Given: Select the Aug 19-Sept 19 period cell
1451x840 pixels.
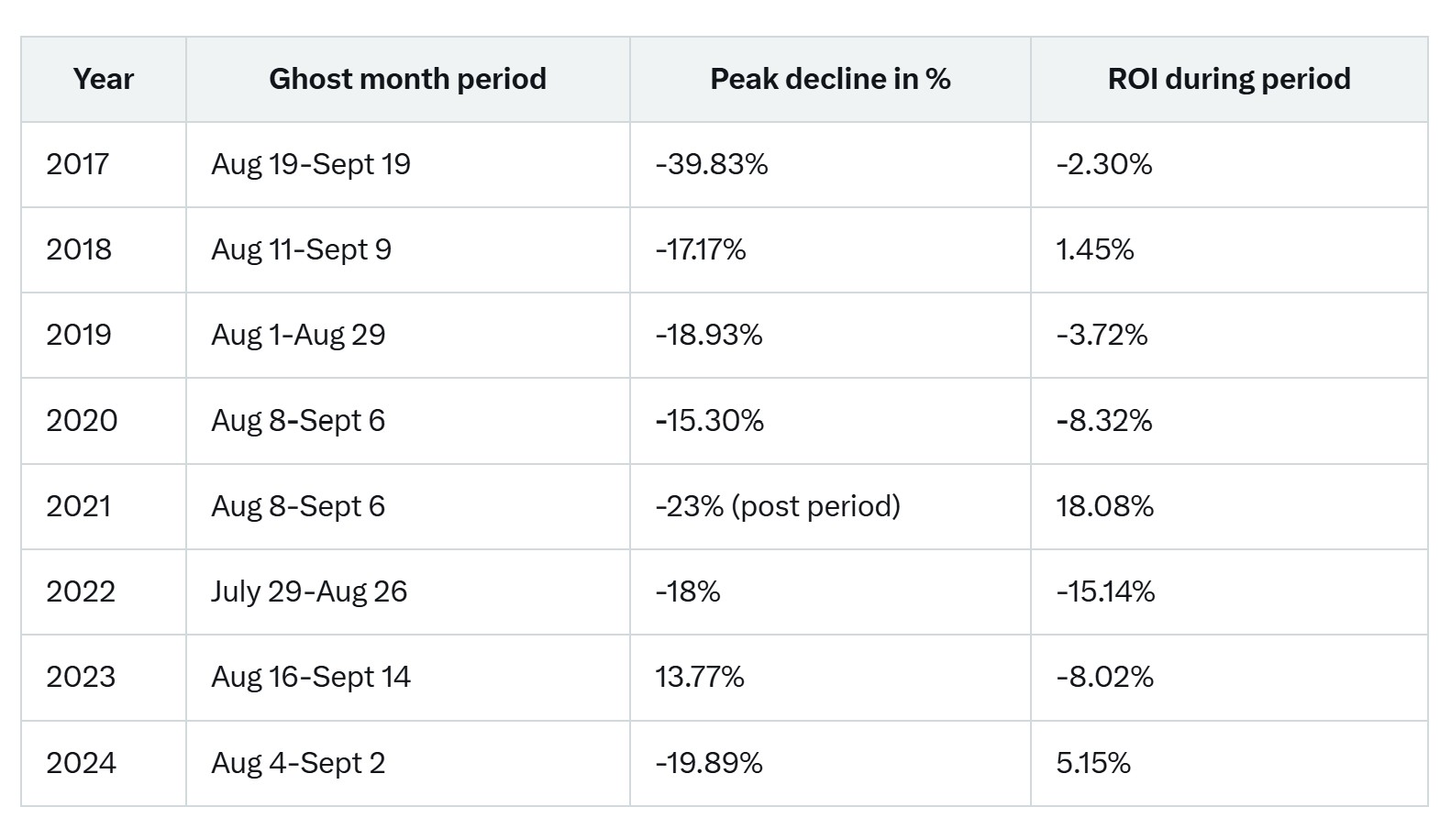Looking at the screenshot, I should pos(311,165).
